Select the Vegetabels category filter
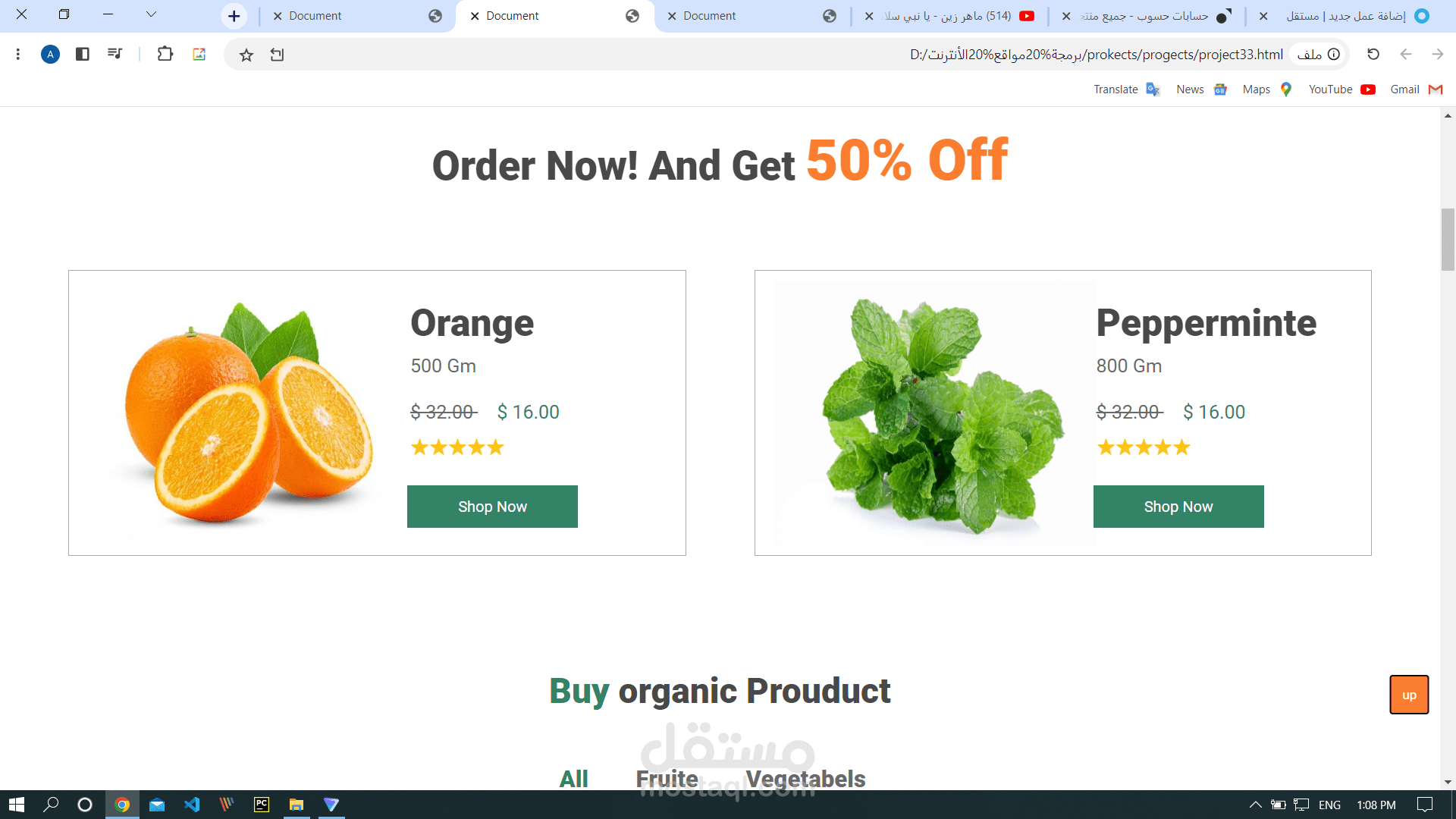 click(805, 779)
